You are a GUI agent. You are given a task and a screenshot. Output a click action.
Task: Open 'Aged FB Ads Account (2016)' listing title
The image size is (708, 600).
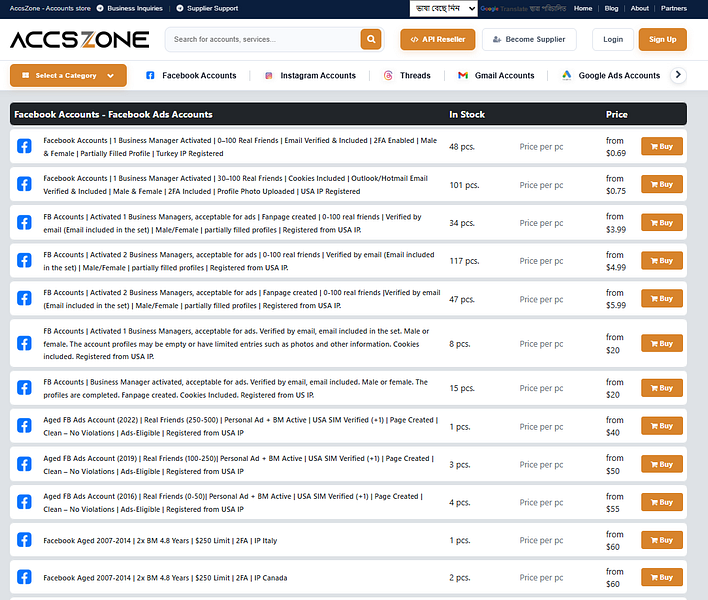point(233,502)
